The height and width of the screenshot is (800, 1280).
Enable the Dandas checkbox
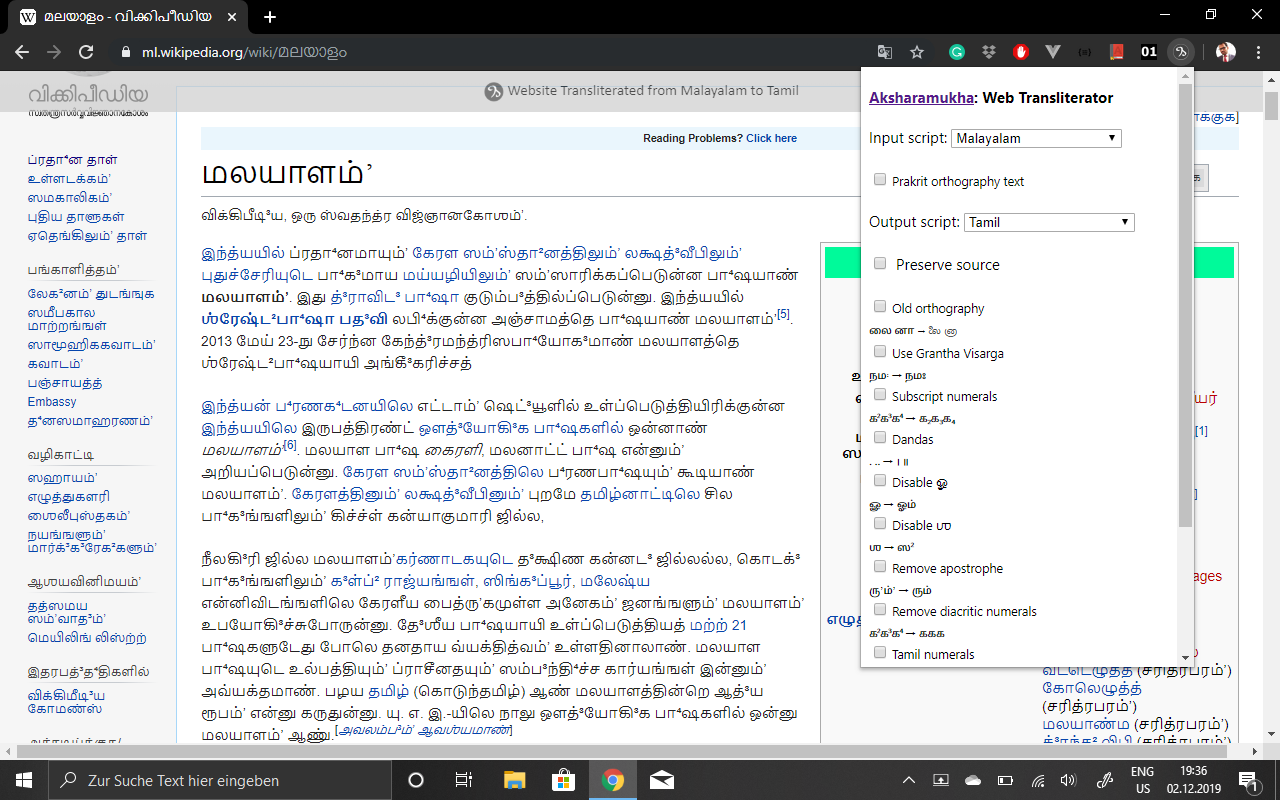pos(880,438)
